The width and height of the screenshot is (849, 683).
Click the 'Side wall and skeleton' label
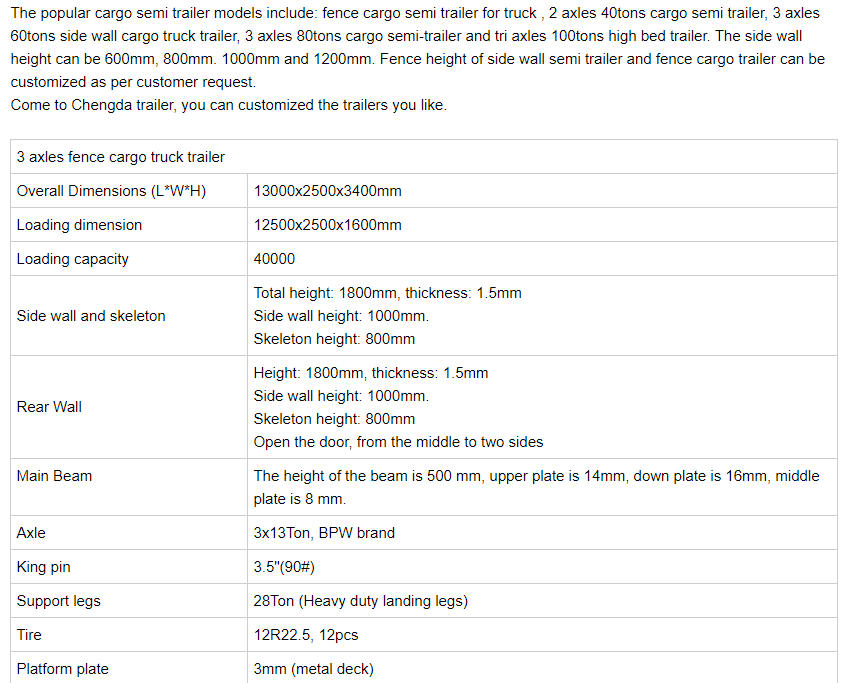(x=91, y=316)
